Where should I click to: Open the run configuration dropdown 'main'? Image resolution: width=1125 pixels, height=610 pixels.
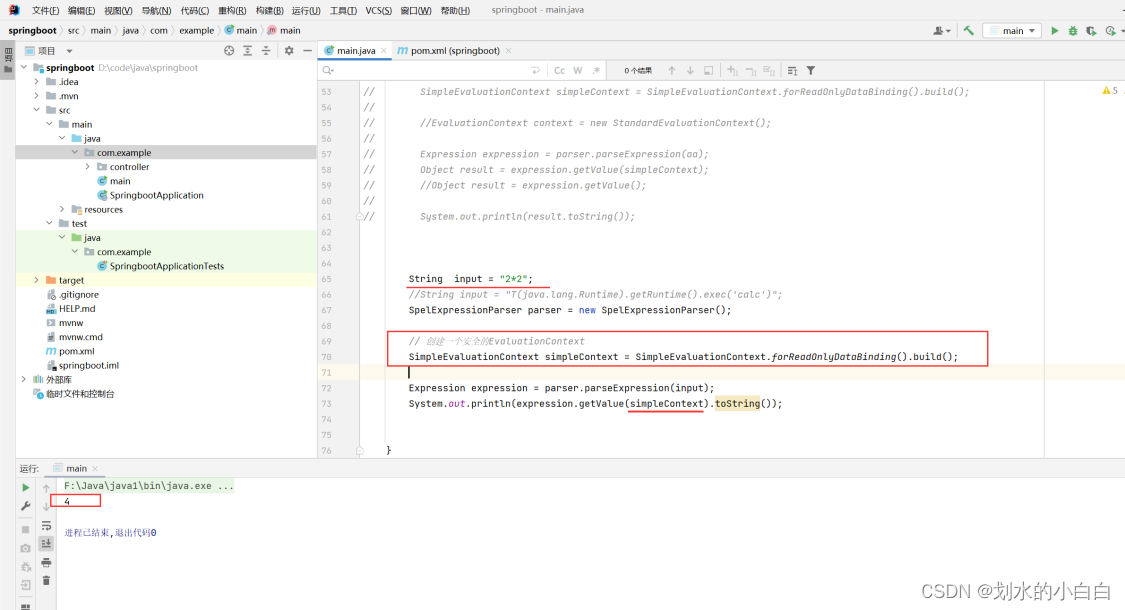pyautogui.click(x=1012, y=31)
